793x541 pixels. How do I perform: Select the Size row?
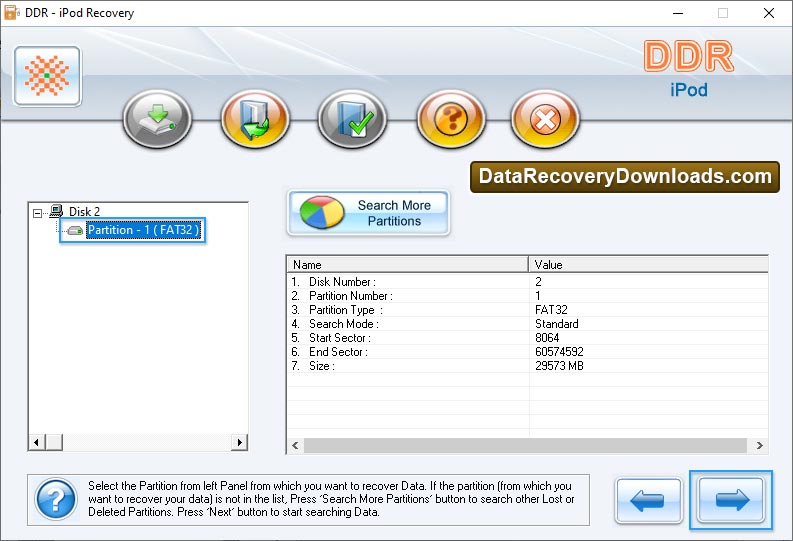[x=527, y=366]
